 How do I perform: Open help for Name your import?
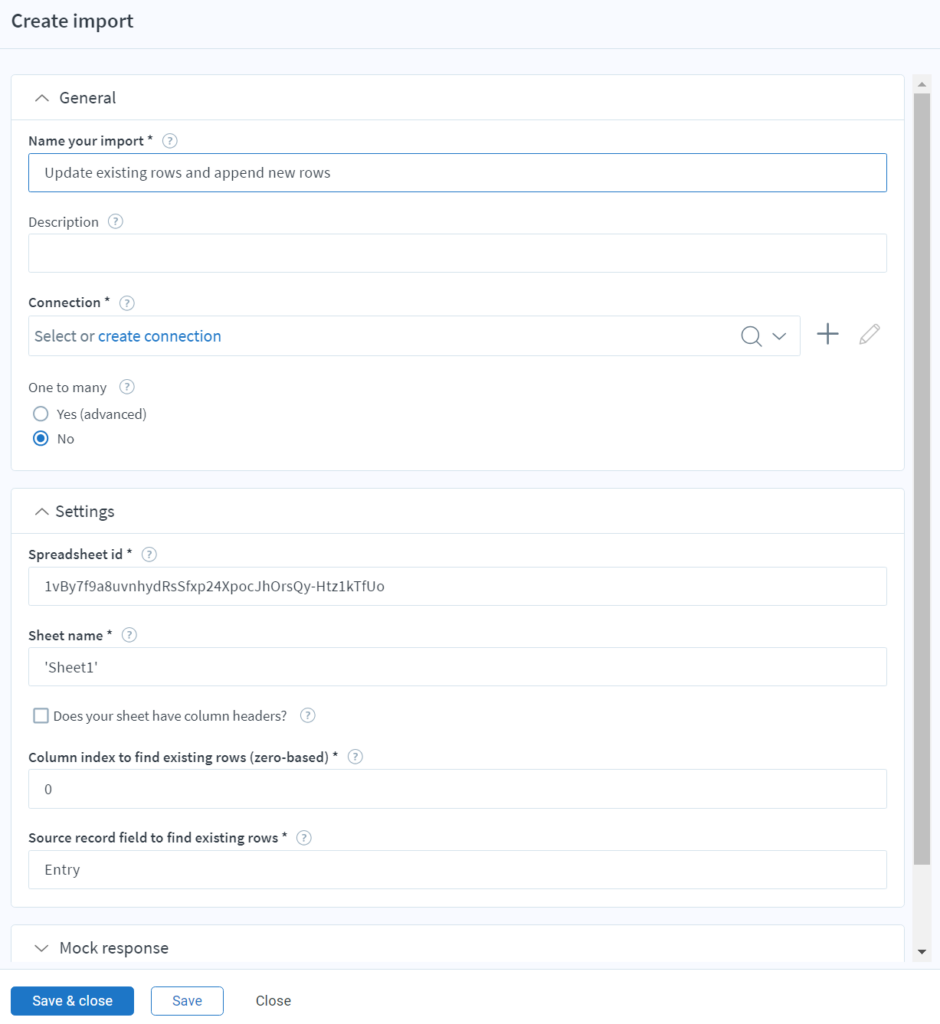169,141
